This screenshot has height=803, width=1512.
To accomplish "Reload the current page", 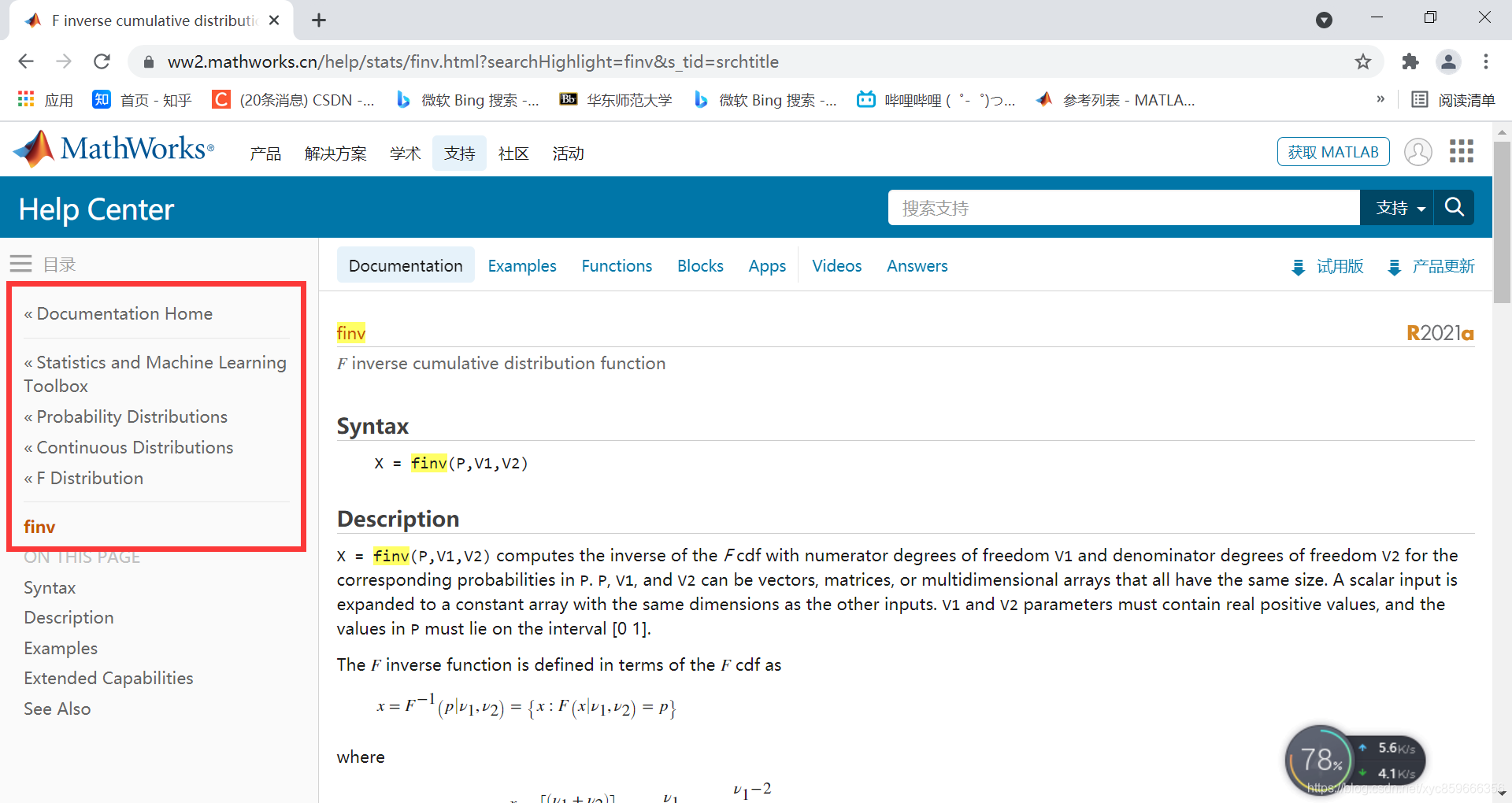I will 102,61.
